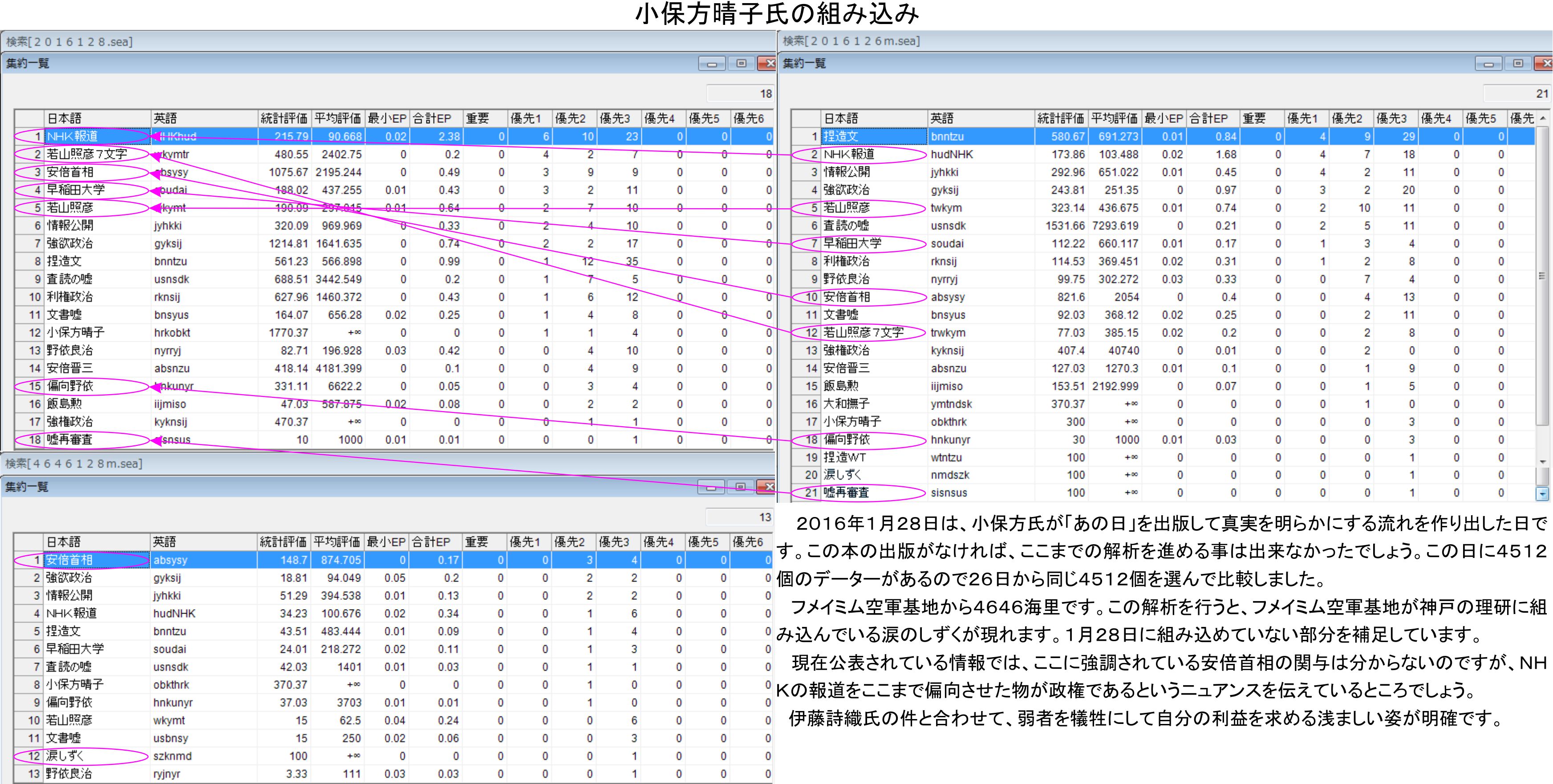Select 小保方晴子 row in 2016128.sea table
Screen dimensions: 1553x784
point(76,333)
